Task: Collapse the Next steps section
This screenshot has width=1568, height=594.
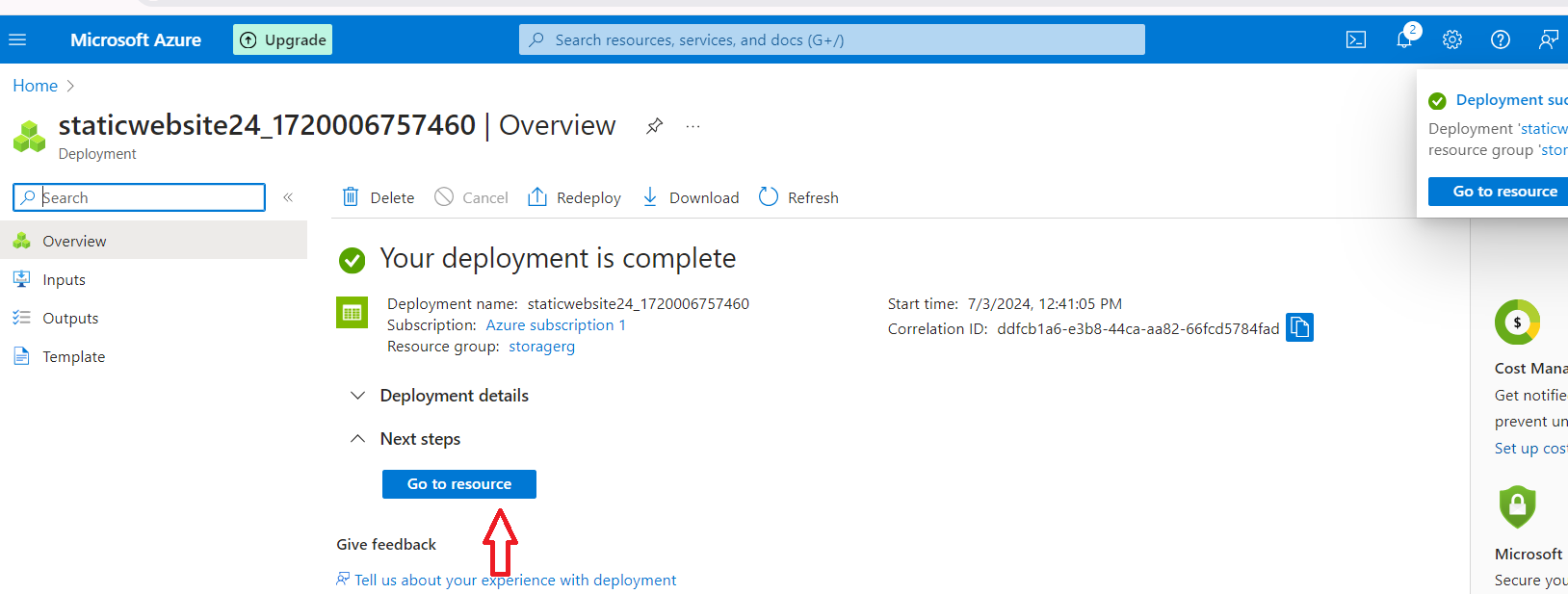Action: [405, 439]
